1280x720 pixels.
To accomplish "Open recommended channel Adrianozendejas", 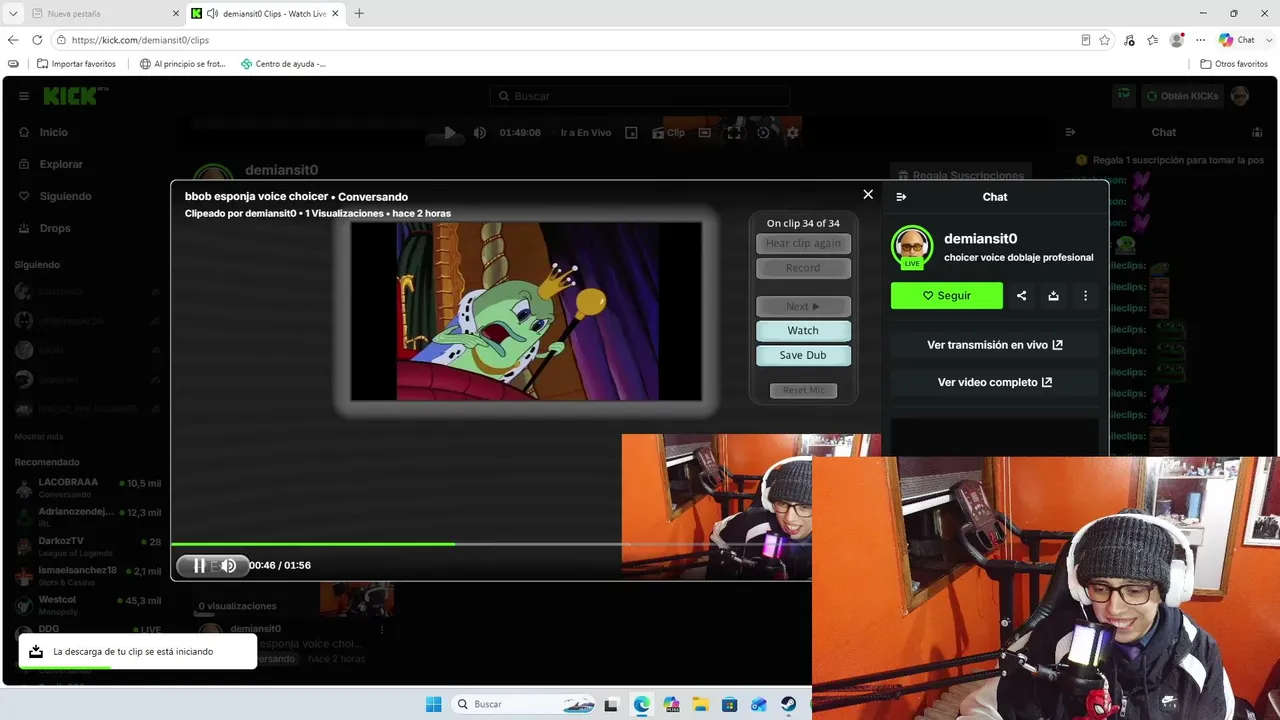I will (88, 517).
